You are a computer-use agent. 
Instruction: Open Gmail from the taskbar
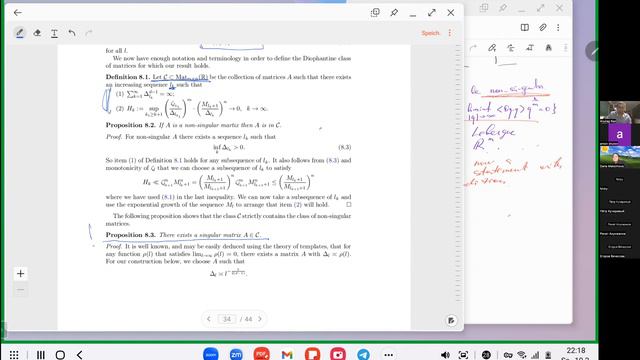click(x=287, y=355)
